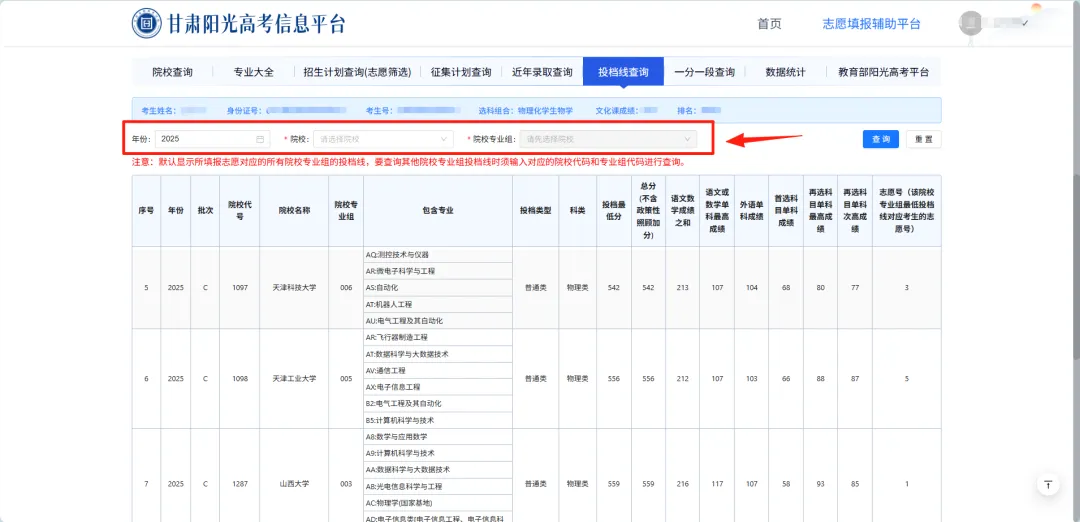Open the calendar icon in 年份 field

pyautogui.click(x=260, y=139)
